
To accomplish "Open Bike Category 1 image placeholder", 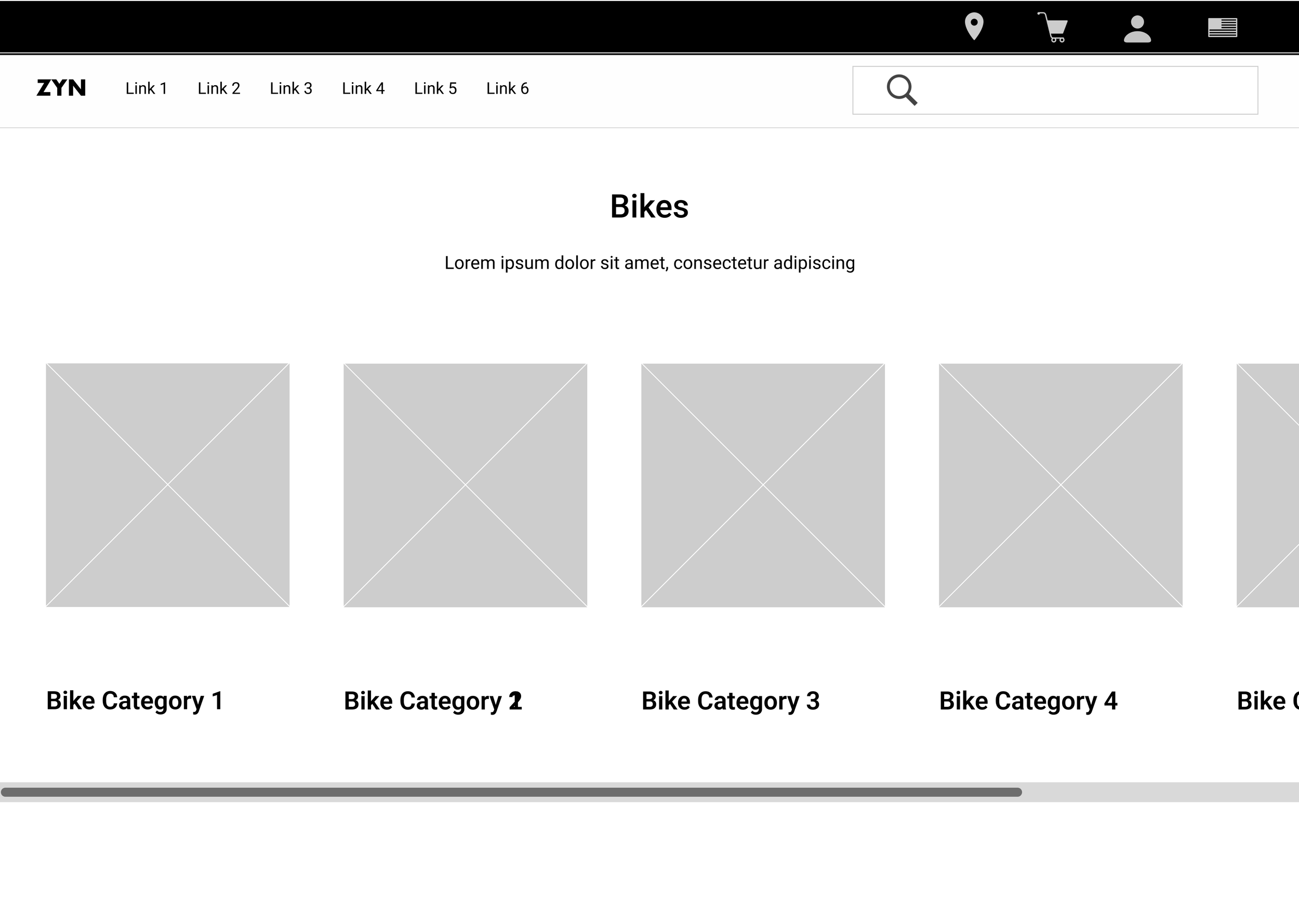I will [x=168, y=485].
